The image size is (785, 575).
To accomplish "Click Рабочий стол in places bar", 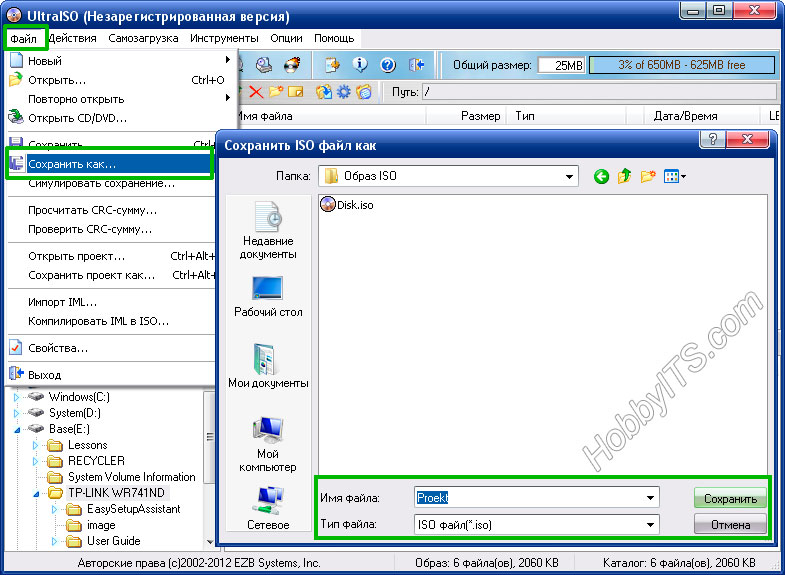I will [x=268, y=297].
